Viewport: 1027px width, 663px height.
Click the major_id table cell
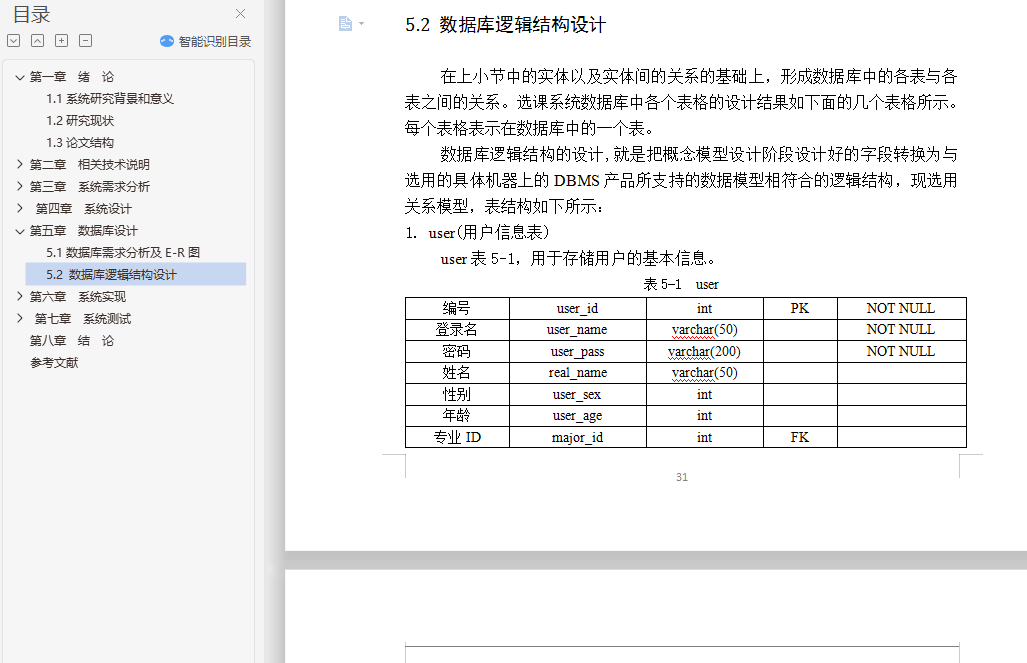pyautogui.click(x=578, y=437)
